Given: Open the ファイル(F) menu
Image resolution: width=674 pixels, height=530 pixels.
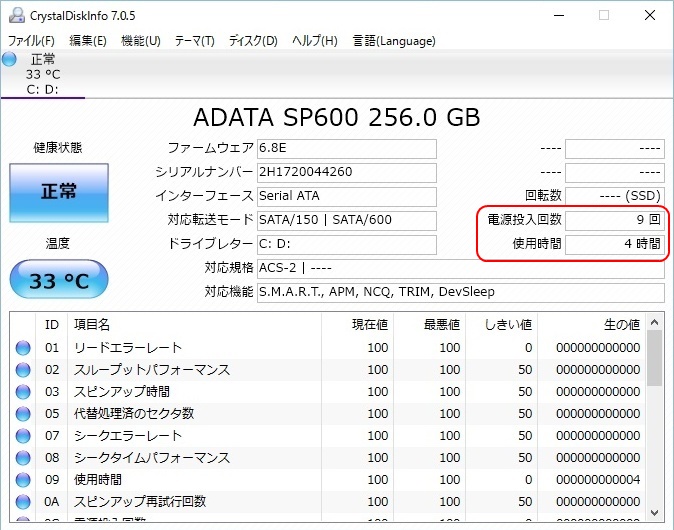Looking at the screenshot, I should [x=31, y=41].
